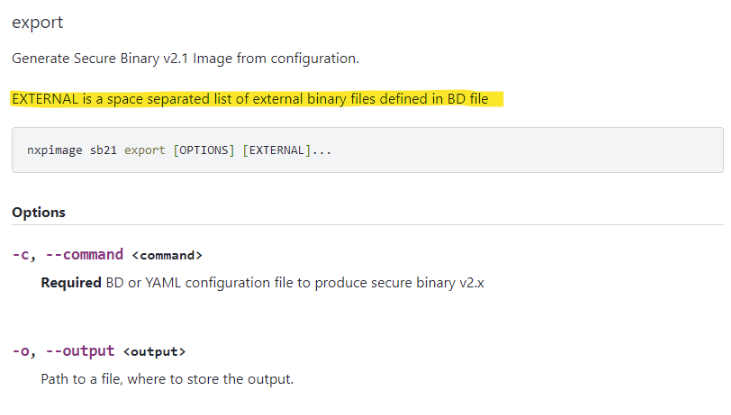Click "[EXTERNAL]..." in the command usage
The width and height of the screenshot is (731, 415).
click(x=287, y=151)
